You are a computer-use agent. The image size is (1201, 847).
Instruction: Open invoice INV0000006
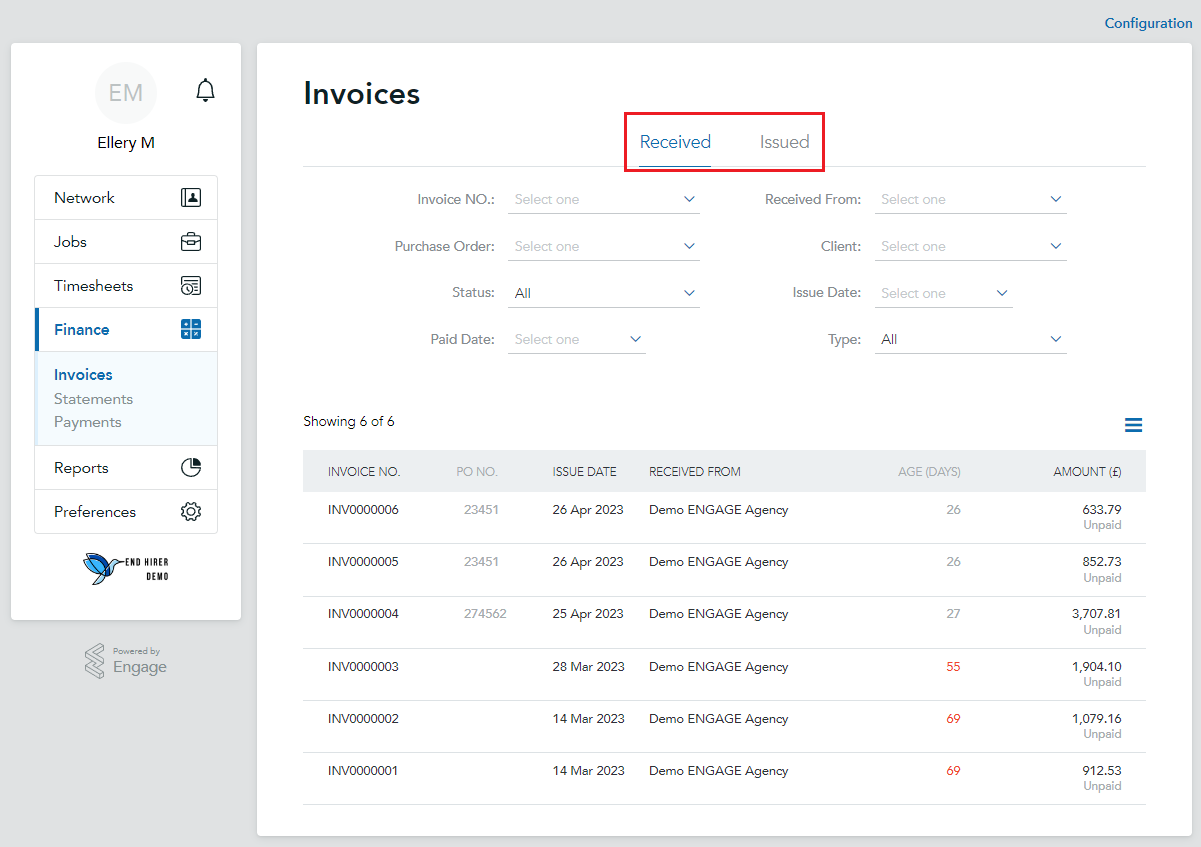coord(363,510)
